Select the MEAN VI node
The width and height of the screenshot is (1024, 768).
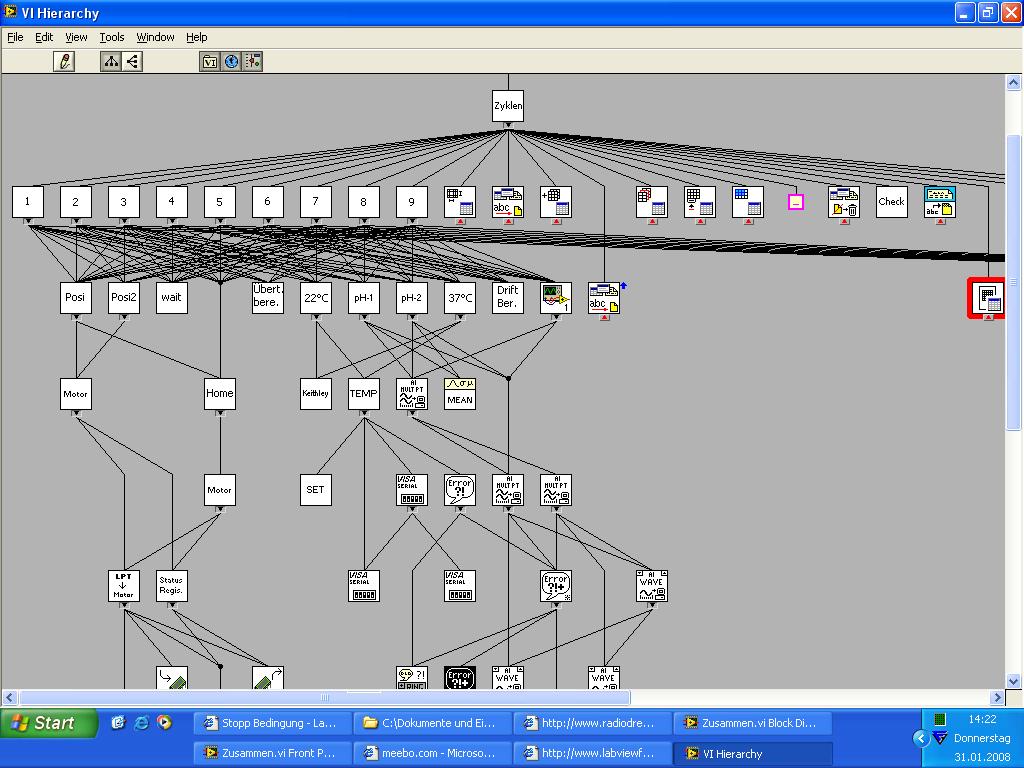[460, 394]
